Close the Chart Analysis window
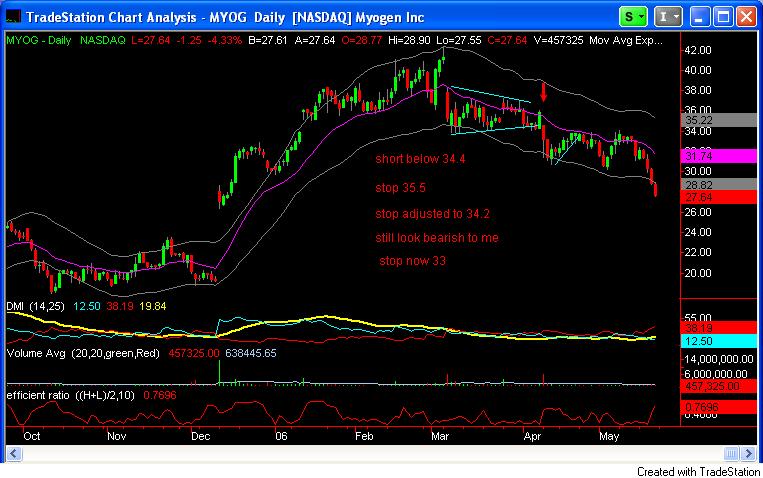 pyautogui.click(x=746, y=17)
